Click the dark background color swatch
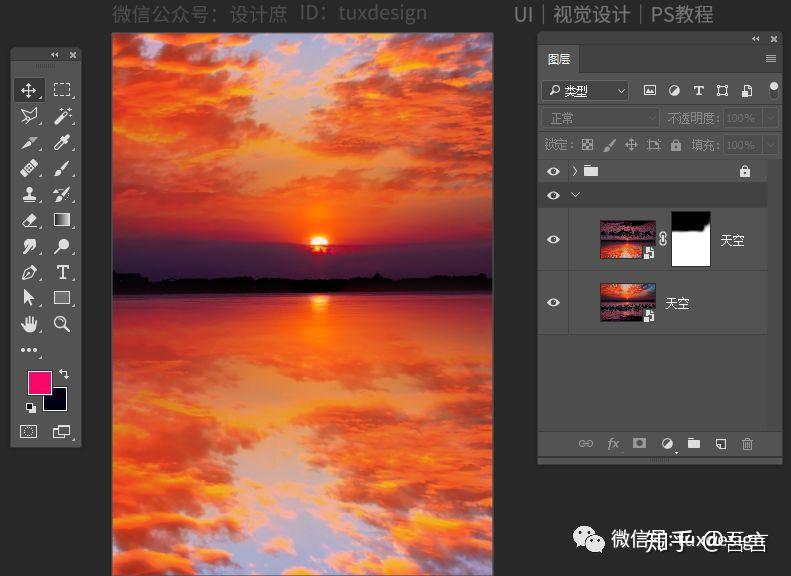This screenshot has height=576, width=791. tap(60, 404)
